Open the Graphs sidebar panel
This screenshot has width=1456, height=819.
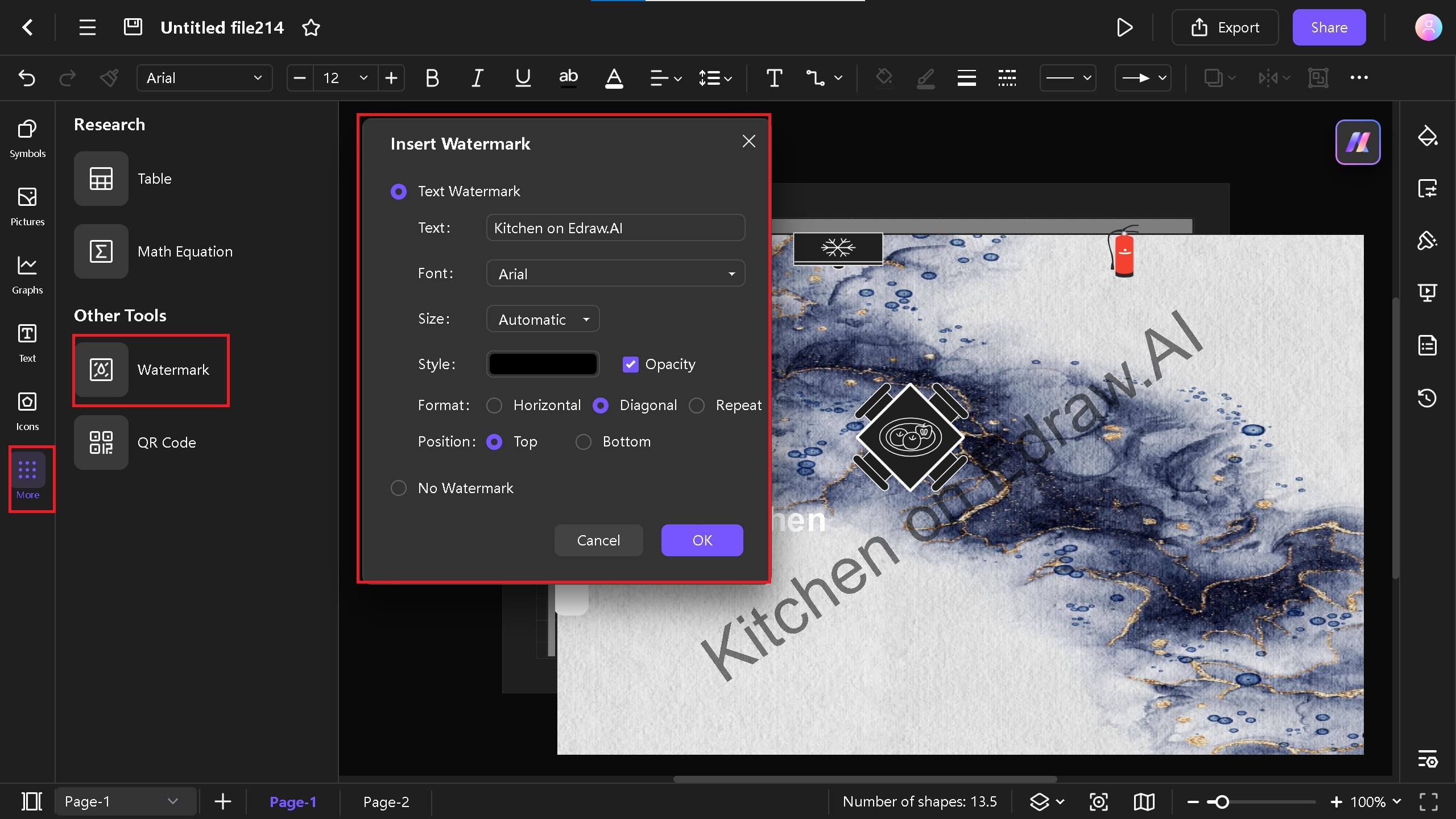click(x=27, y=275)
